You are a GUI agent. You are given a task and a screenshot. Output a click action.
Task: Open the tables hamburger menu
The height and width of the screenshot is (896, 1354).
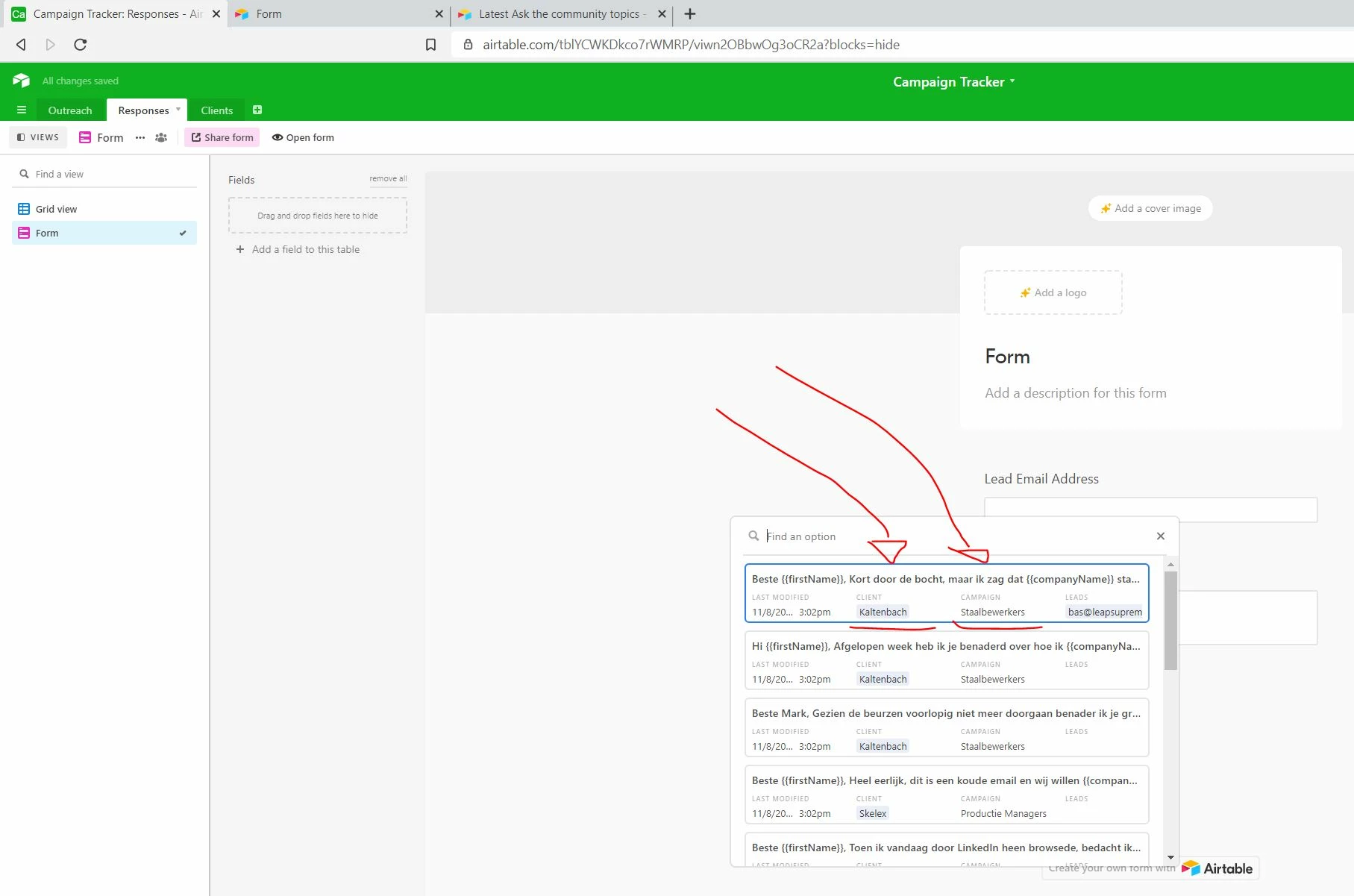tap(21, 110)
